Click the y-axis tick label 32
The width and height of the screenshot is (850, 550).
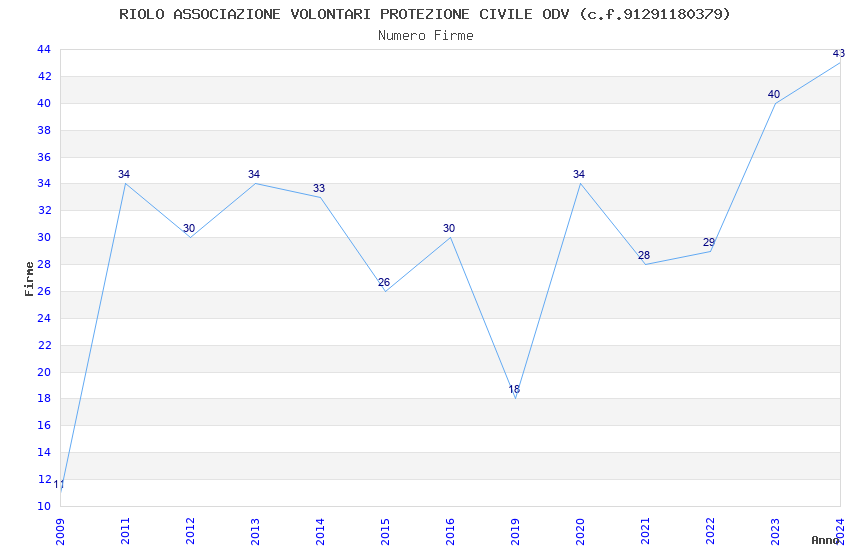(44, 210)
